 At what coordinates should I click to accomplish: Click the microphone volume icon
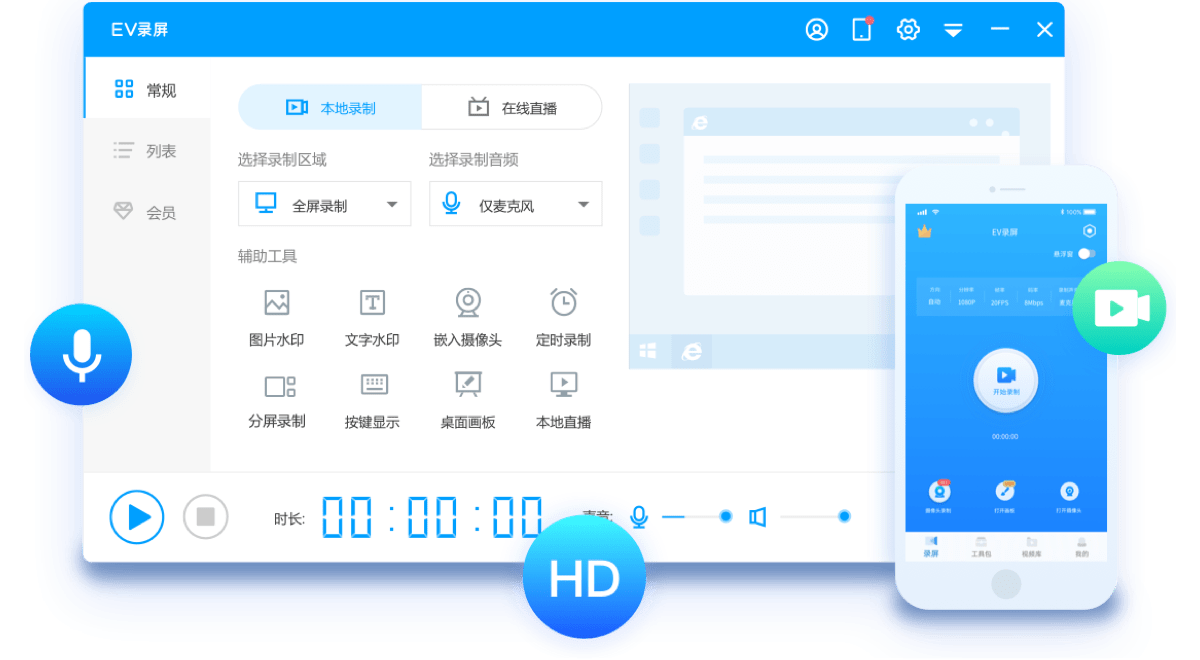pos(639,517)
